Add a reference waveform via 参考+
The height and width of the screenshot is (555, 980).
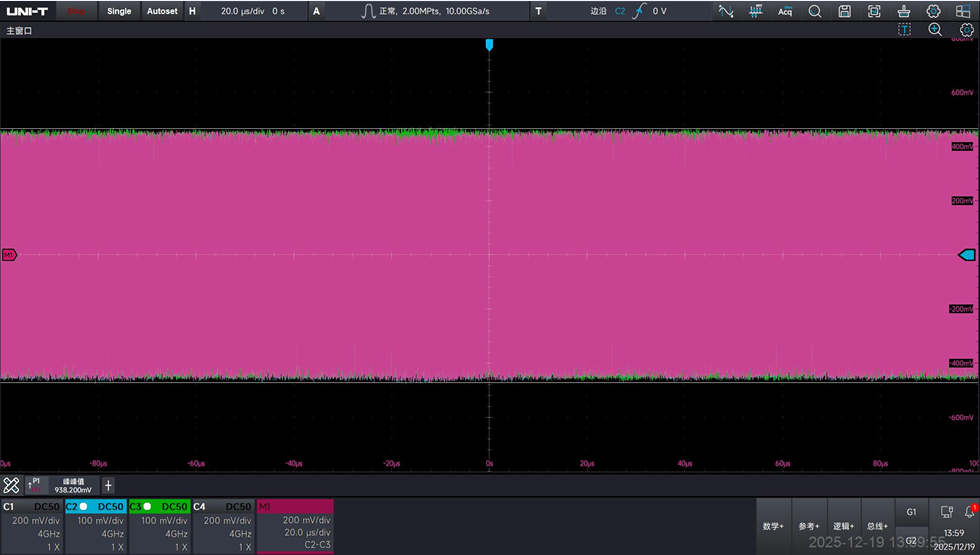pyautogui.click(x=809, y=526)
